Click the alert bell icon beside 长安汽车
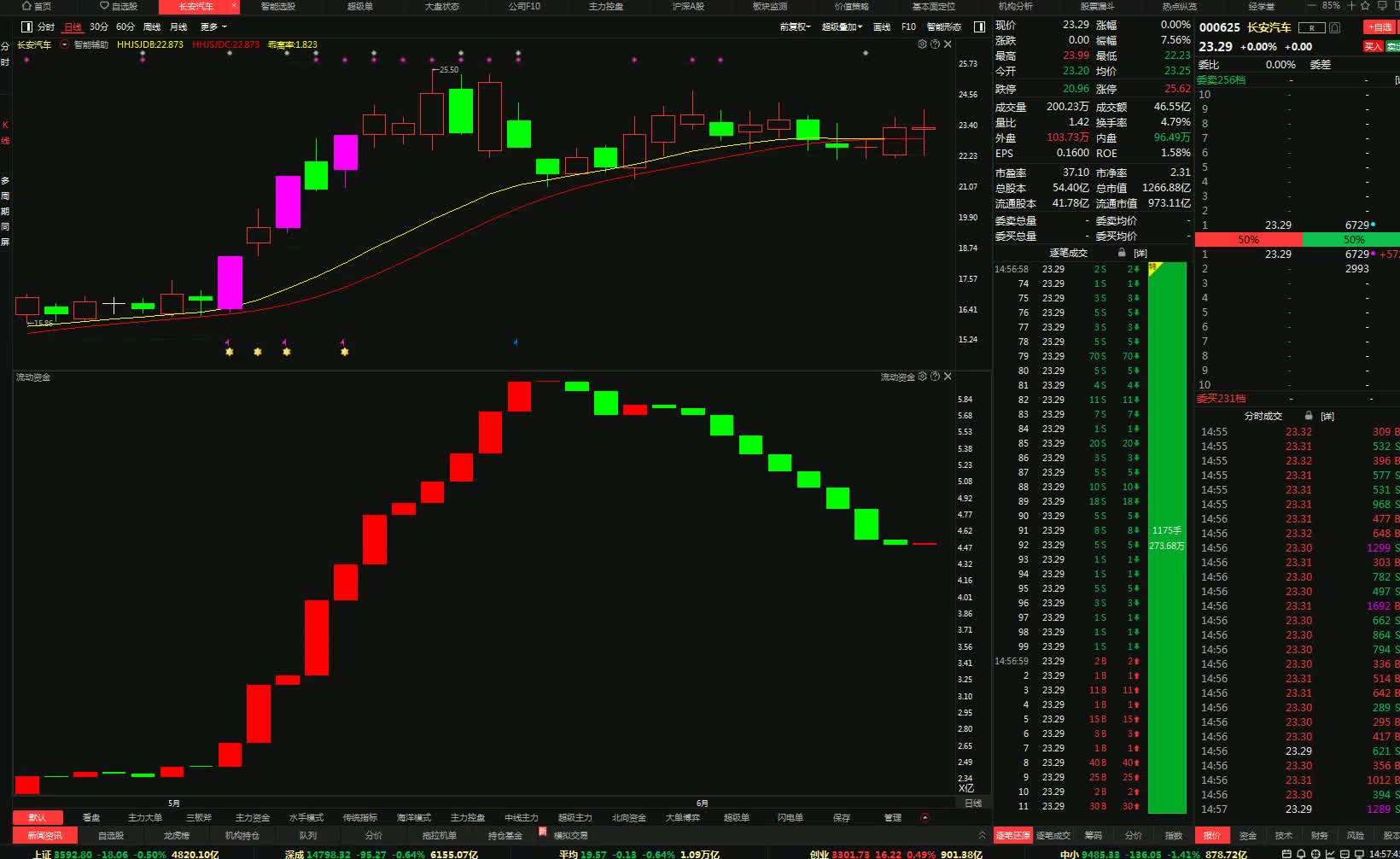Image resolution: width=1400 pixels, height=859 pixels. [1335, 27]
